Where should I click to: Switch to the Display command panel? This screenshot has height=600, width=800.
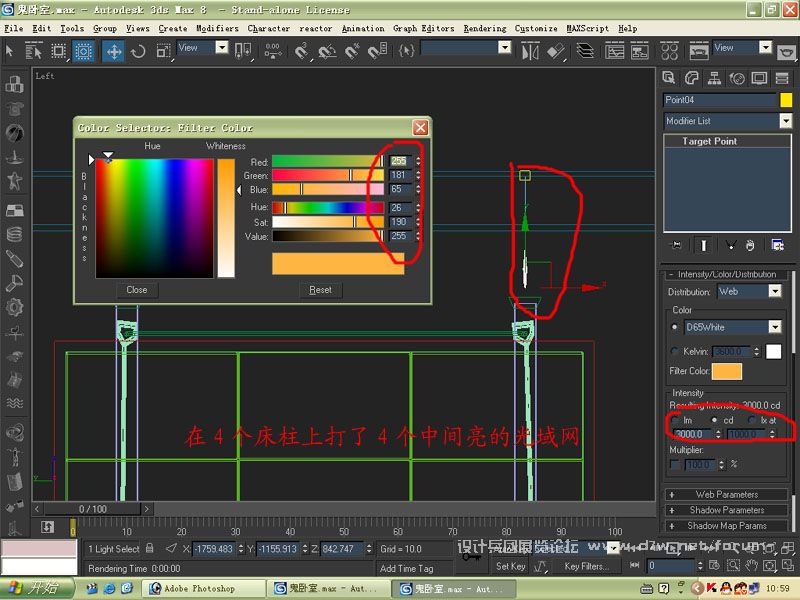pyautogui.click(x=759, y=78)
